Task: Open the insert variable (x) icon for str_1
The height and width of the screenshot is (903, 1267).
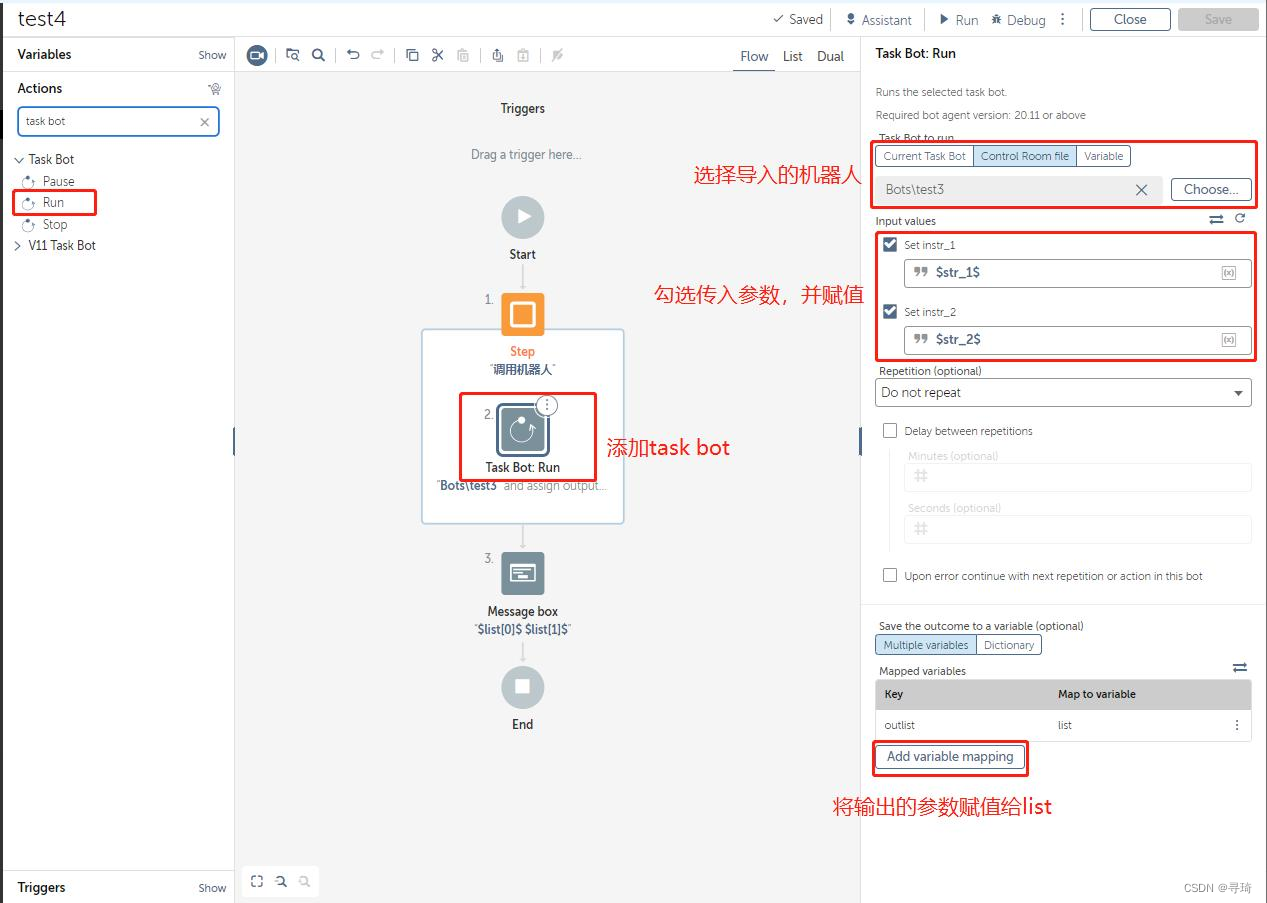Action: click(1228, 272)
